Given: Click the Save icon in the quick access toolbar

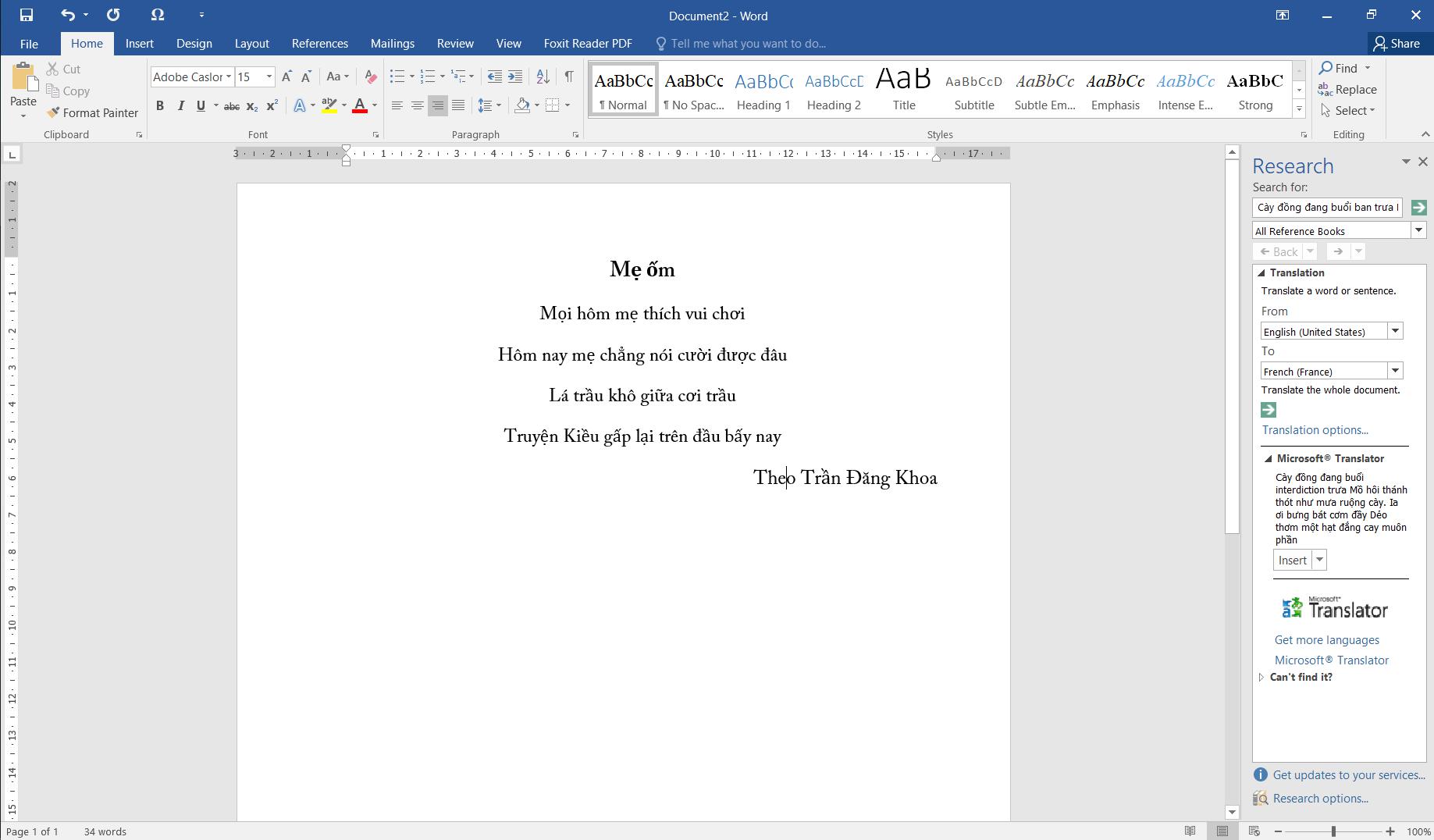Looking at the screenshot, I should click(26, 15).
